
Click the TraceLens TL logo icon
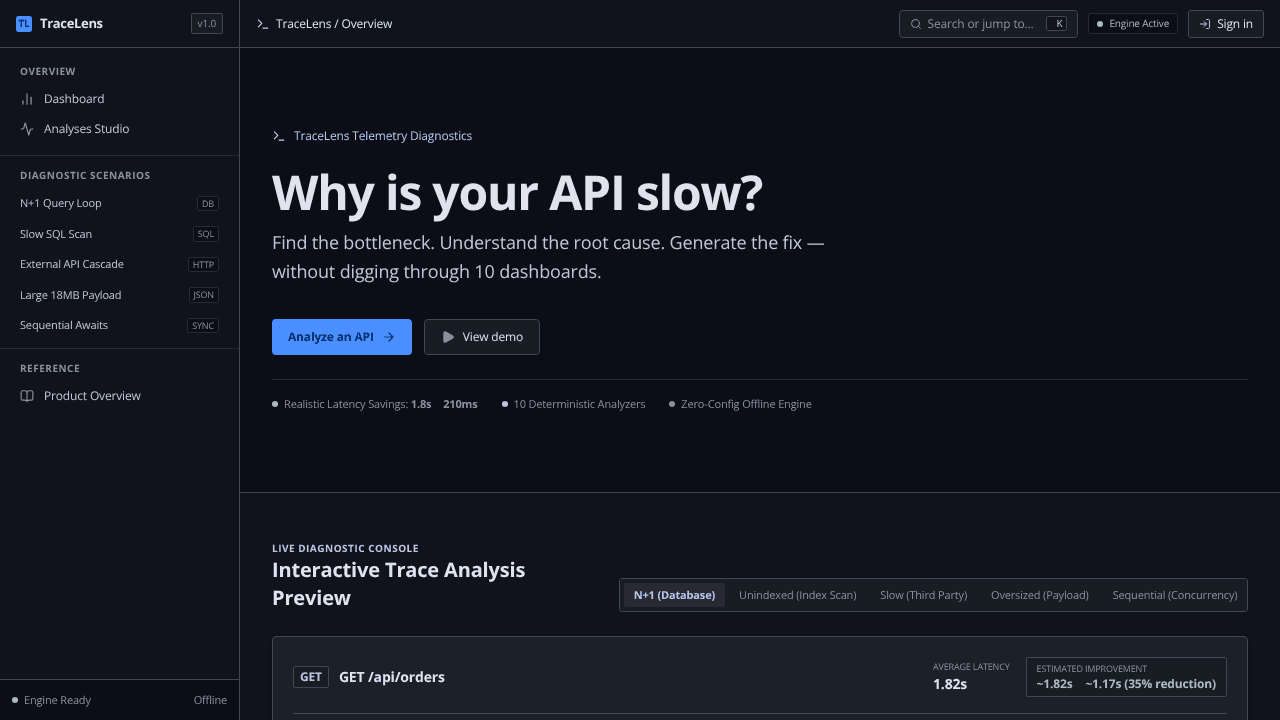[x=24, y=24]
